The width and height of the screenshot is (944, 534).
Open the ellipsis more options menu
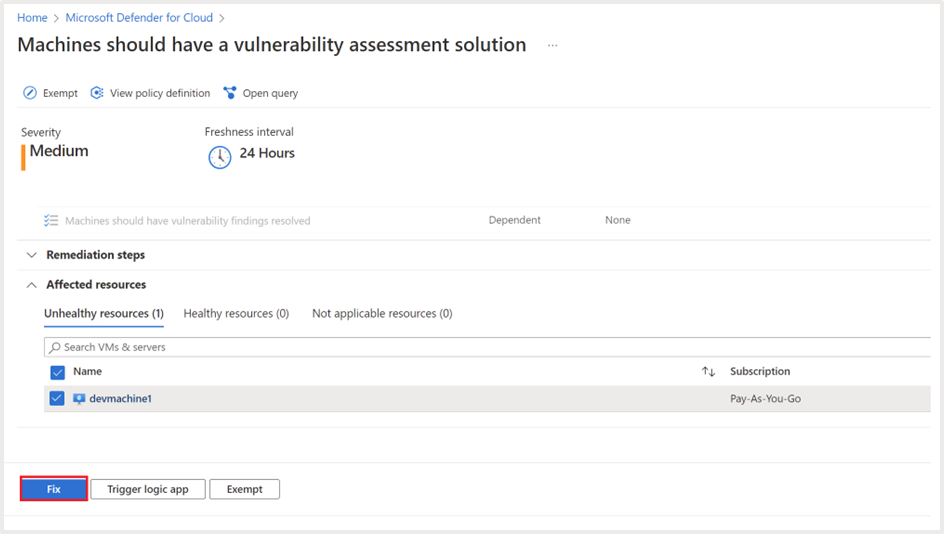click(x=552, y=46)
